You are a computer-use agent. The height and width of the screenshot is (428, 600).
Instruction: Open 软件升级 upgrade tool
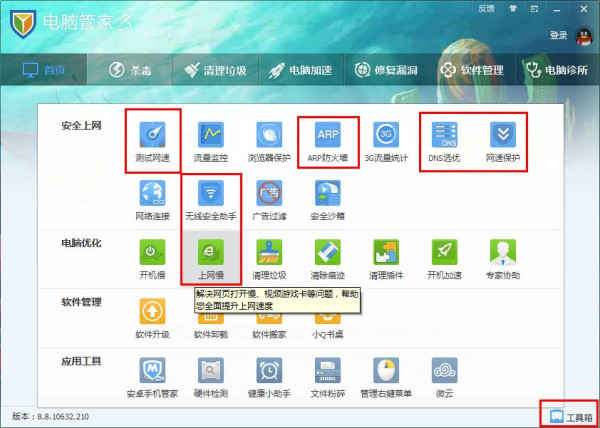point(152,318)
